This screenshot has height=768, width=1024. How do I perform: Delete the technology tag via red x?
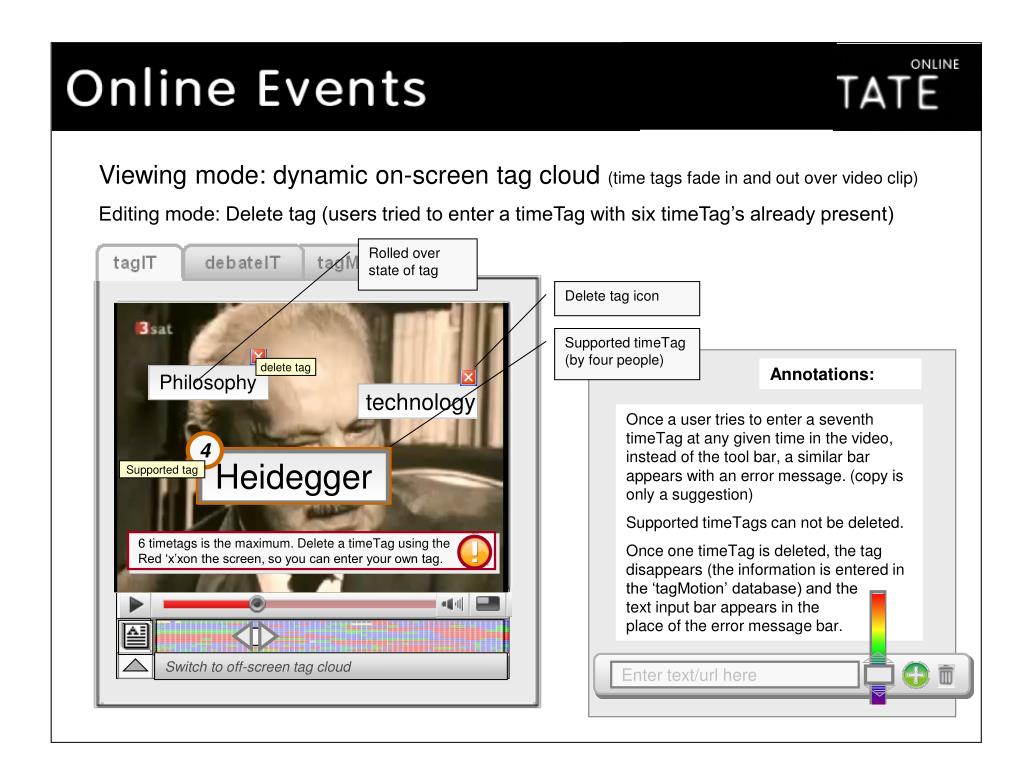[468, 377]
